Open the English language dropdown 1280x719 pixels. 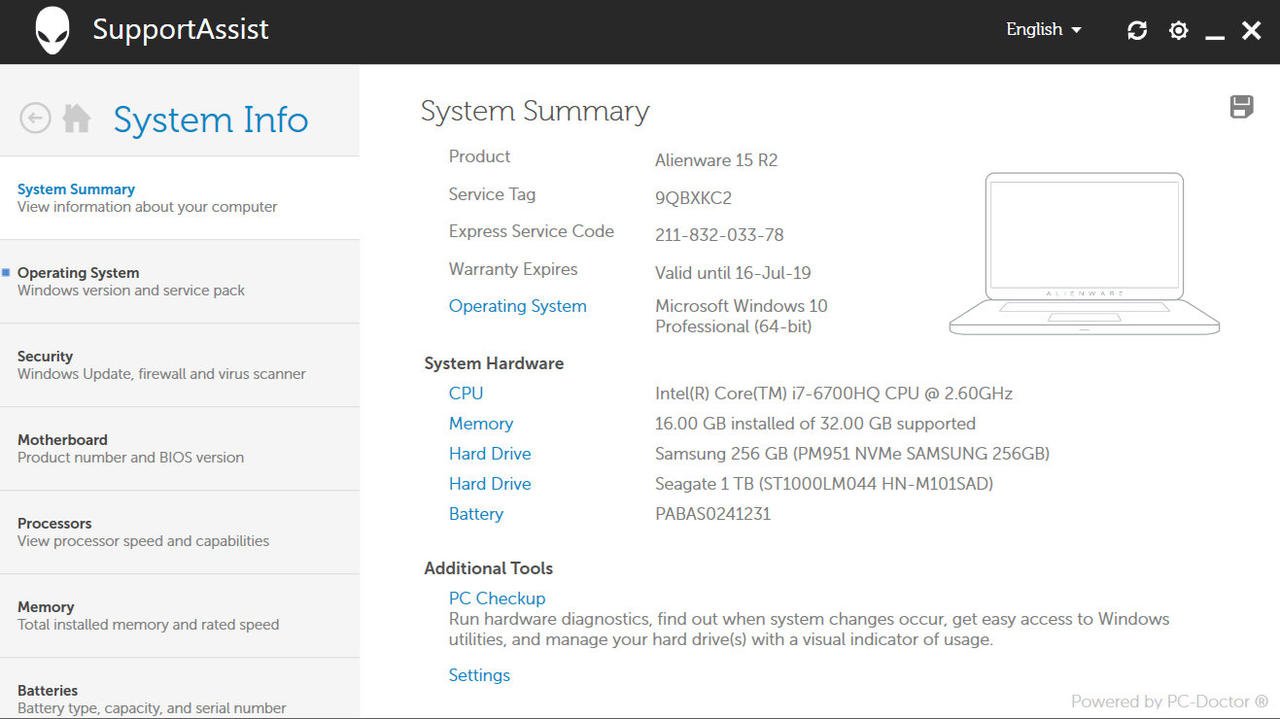pos(1043,30)
